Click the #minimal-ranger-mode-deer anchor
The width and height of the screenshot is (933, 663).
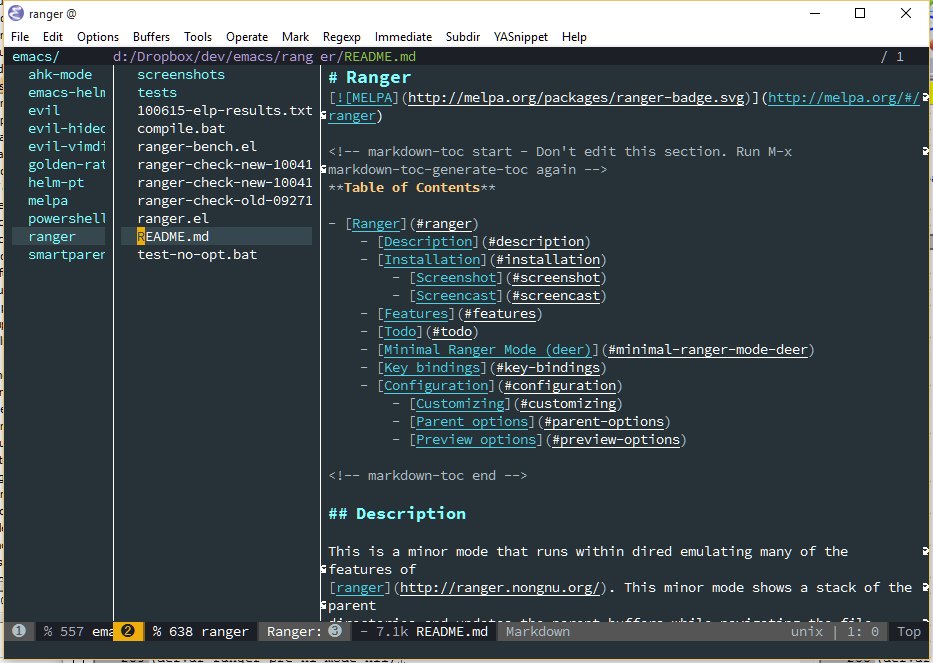(708, 350)
